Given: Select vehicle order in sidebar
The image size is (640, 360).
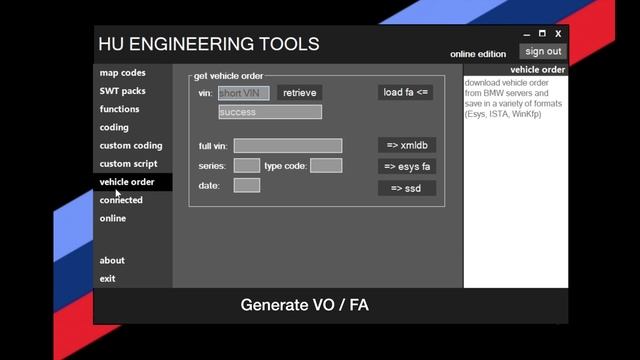Looking at the screenshot, I should [x=133, y=182].
